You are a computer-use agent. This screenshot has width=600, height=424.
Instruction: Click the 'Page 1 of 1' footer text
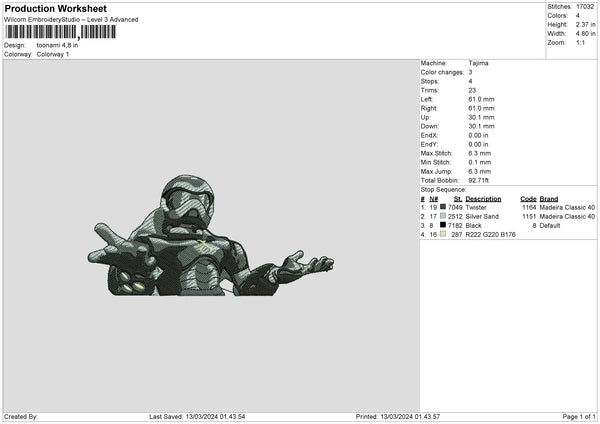coord(579,417)
